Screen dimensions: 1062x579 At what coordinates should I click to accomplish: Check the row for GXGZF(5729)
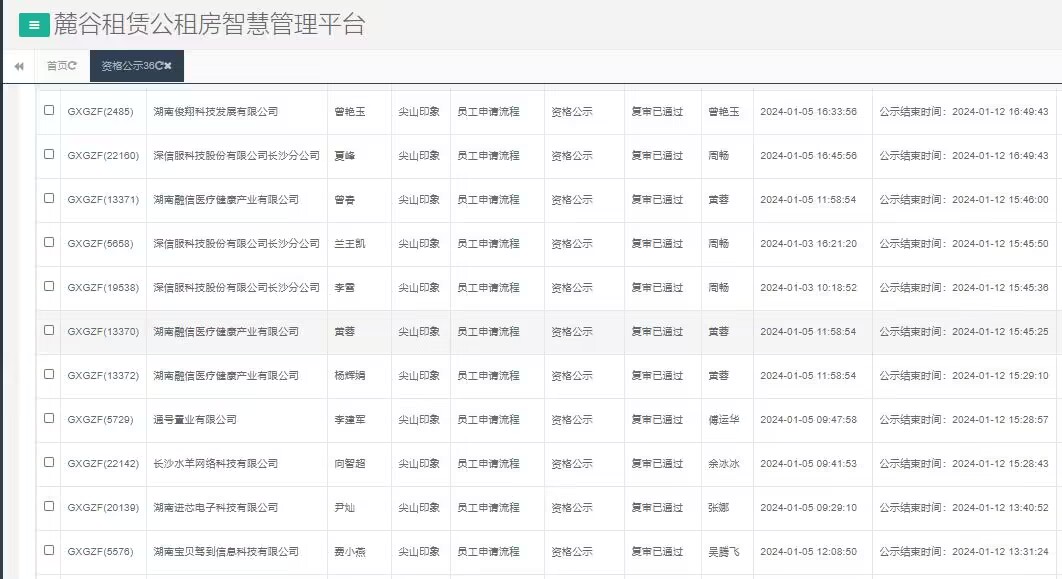47,419
